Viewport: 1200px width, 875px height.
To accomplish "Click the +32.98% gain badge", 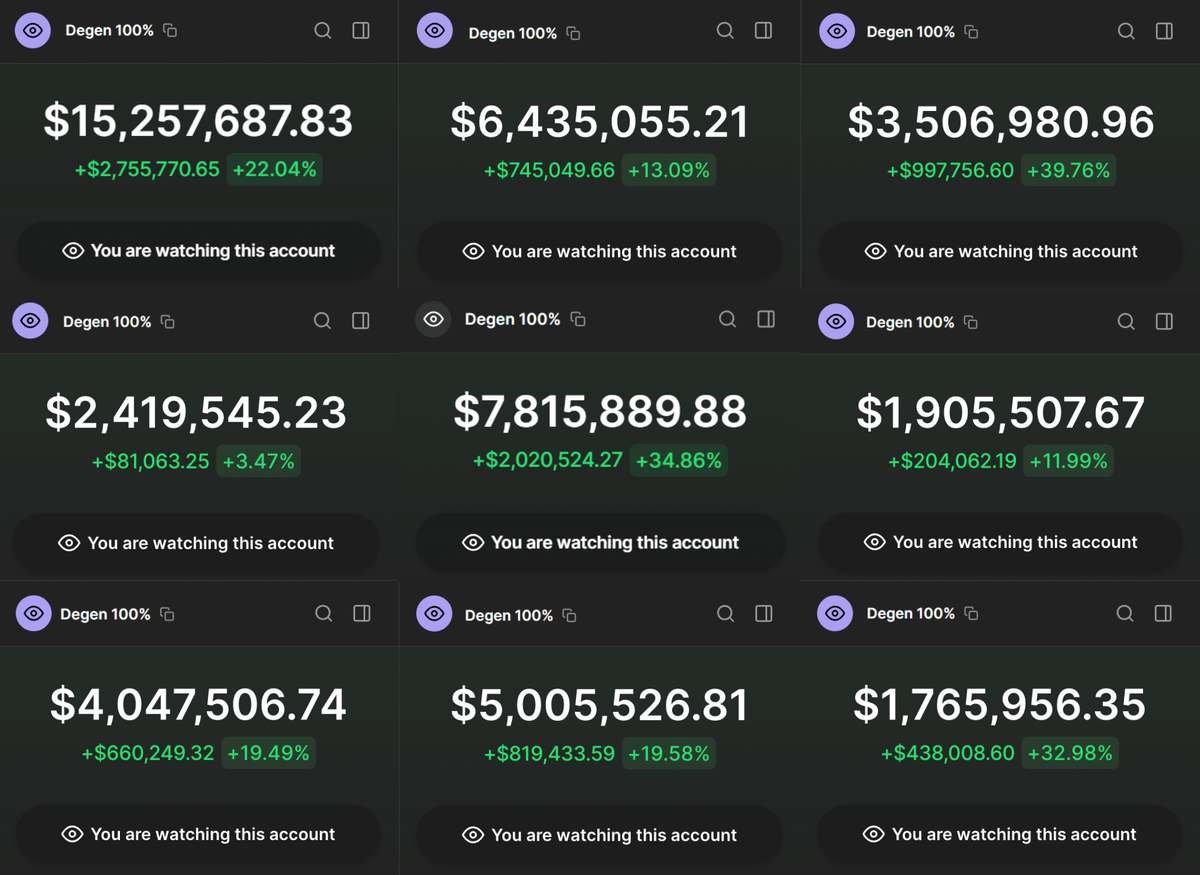I will [x=1070, y=753].
